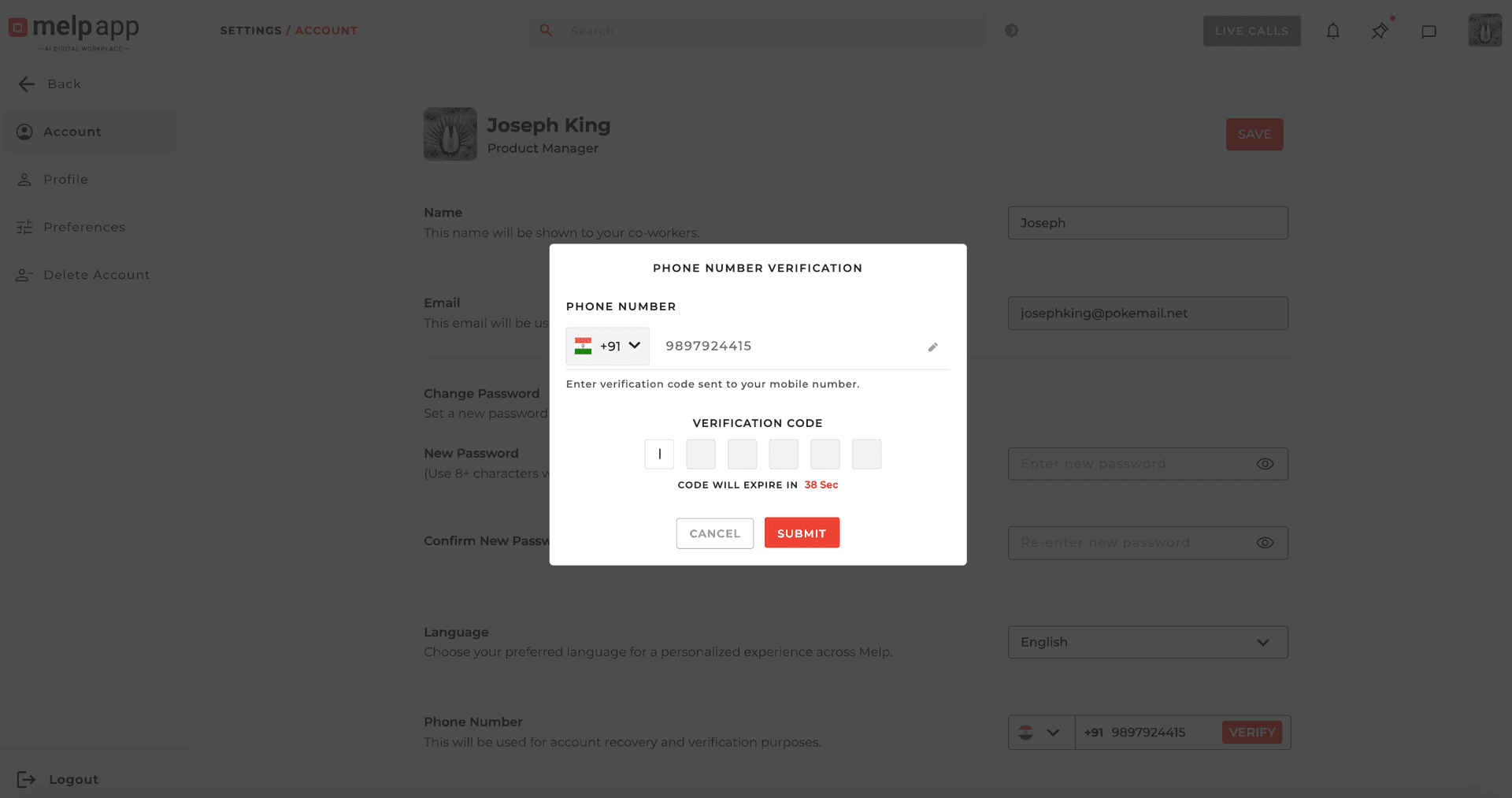
Task: Reveal password using eye icon next to Enter new password
Action: point(1265,464)
